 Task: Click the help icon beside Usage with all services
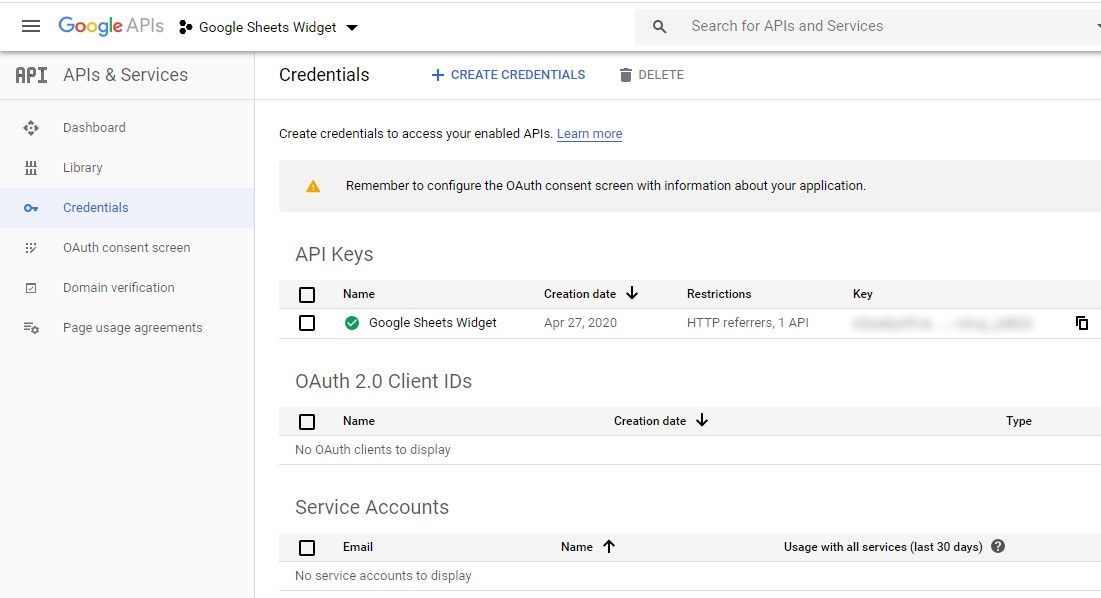[x=998, y=547]
